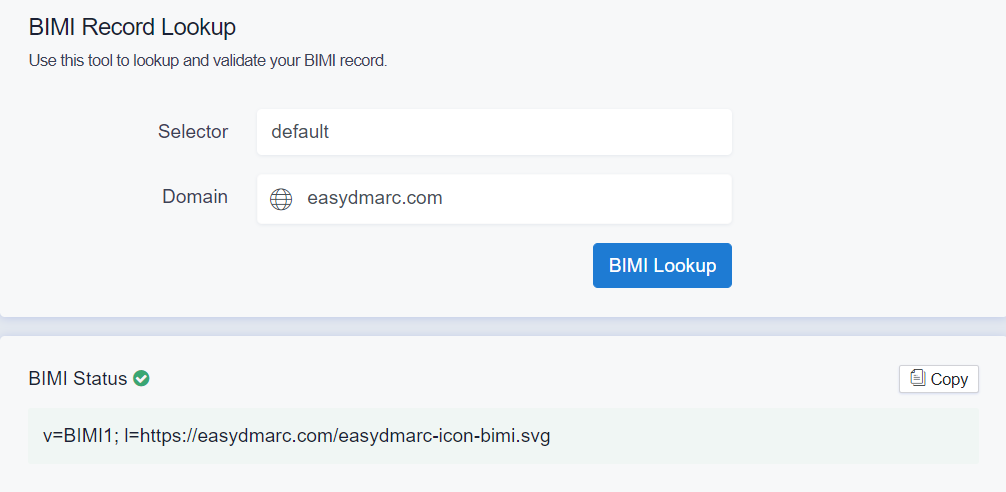Image resolution: width=1006 pixels, height=492 pixels.
Task: Focus the Domain input with easydmarc.com
Action: click(494, 199)
